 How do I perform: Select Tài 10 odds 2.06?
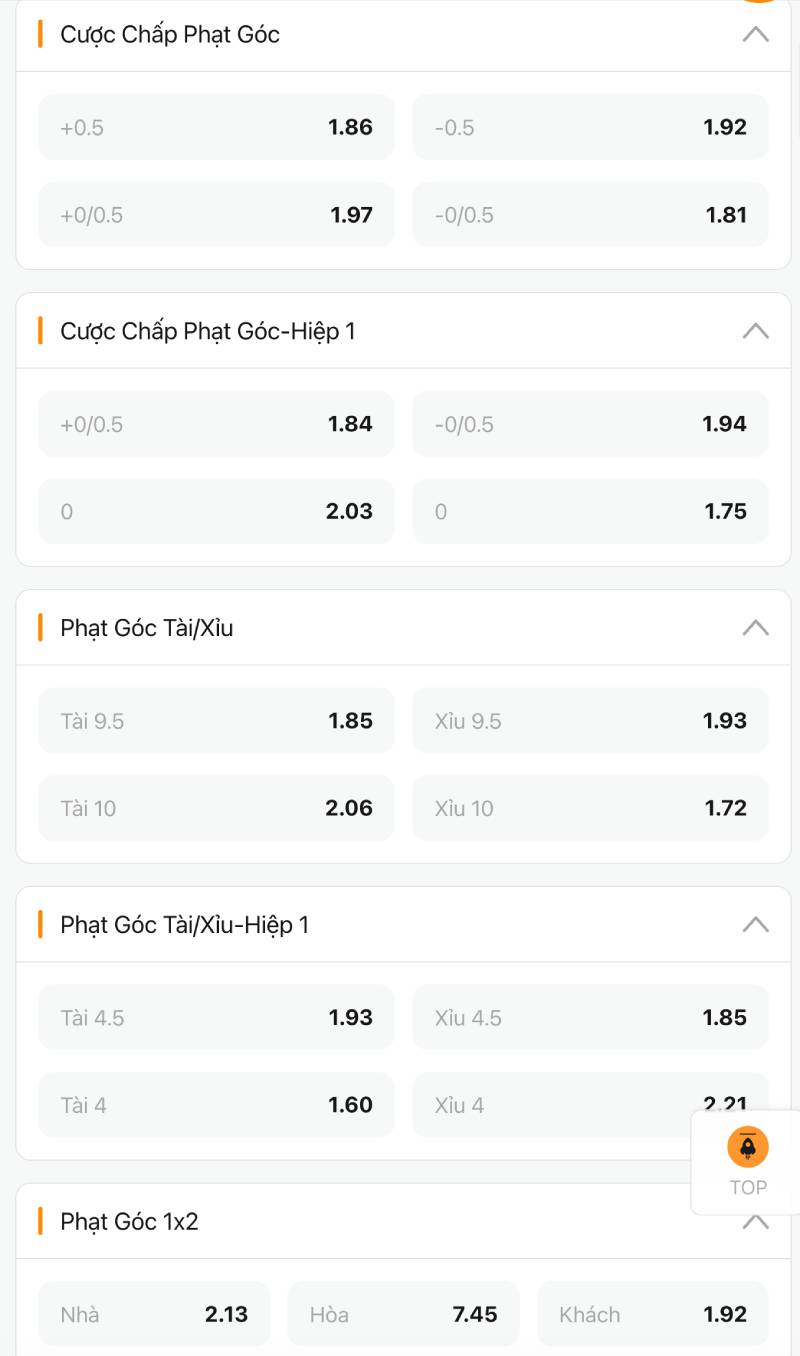pyautogui.click(x=216, y=808)
